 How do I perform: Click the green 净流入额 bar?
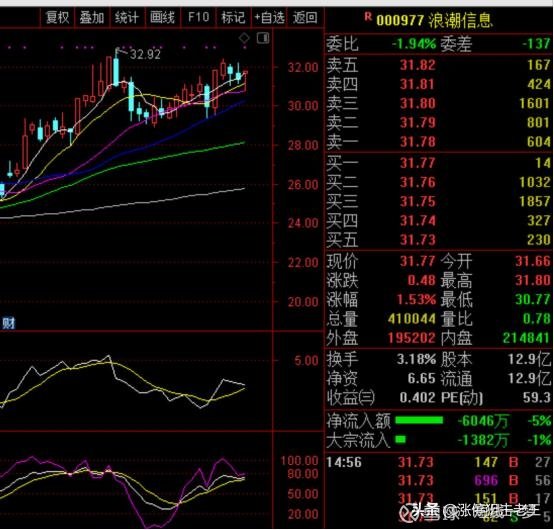419,420
